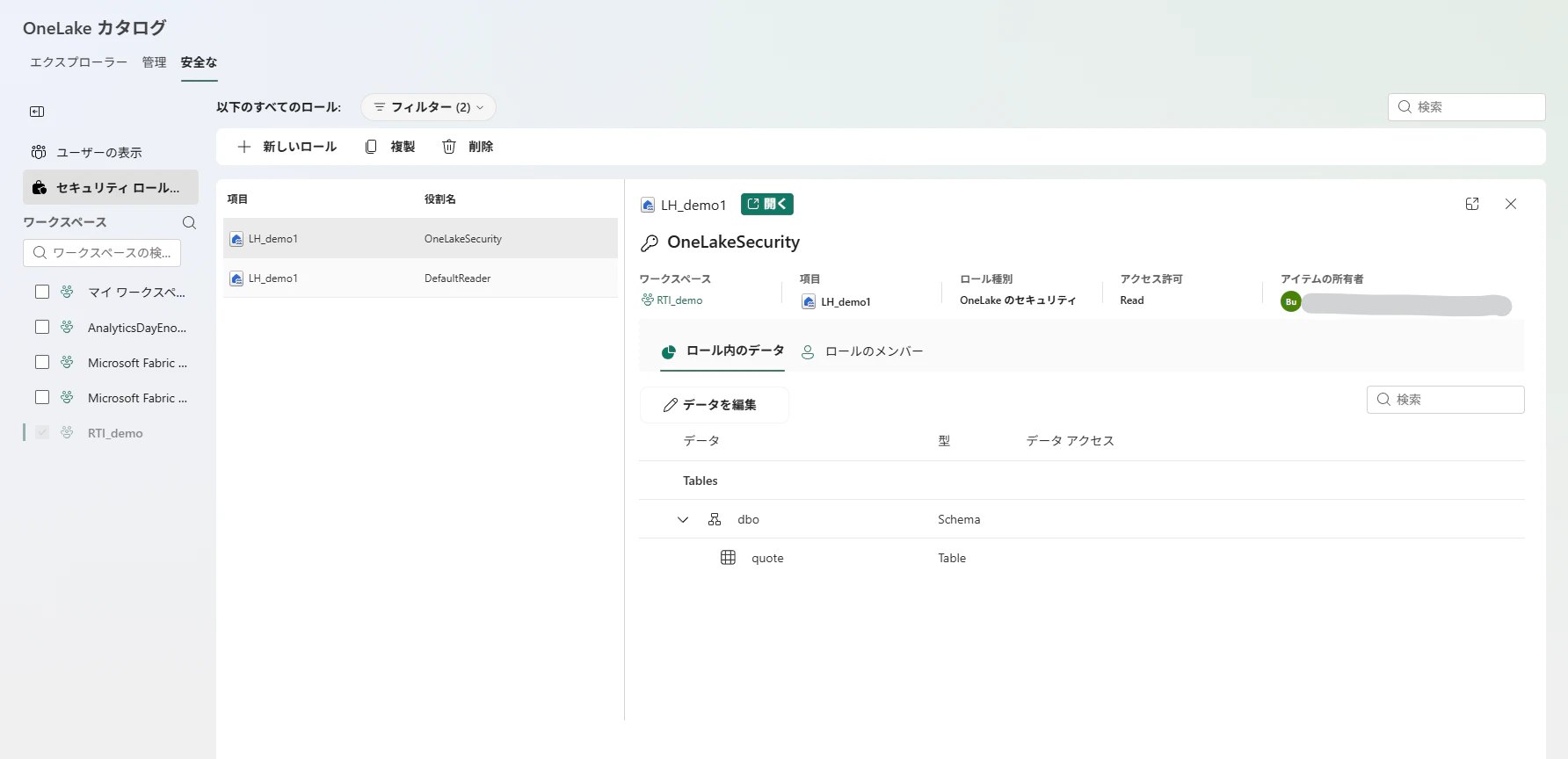
Task: Click the 複製 duplicate icon
Action: coord(371,147)
